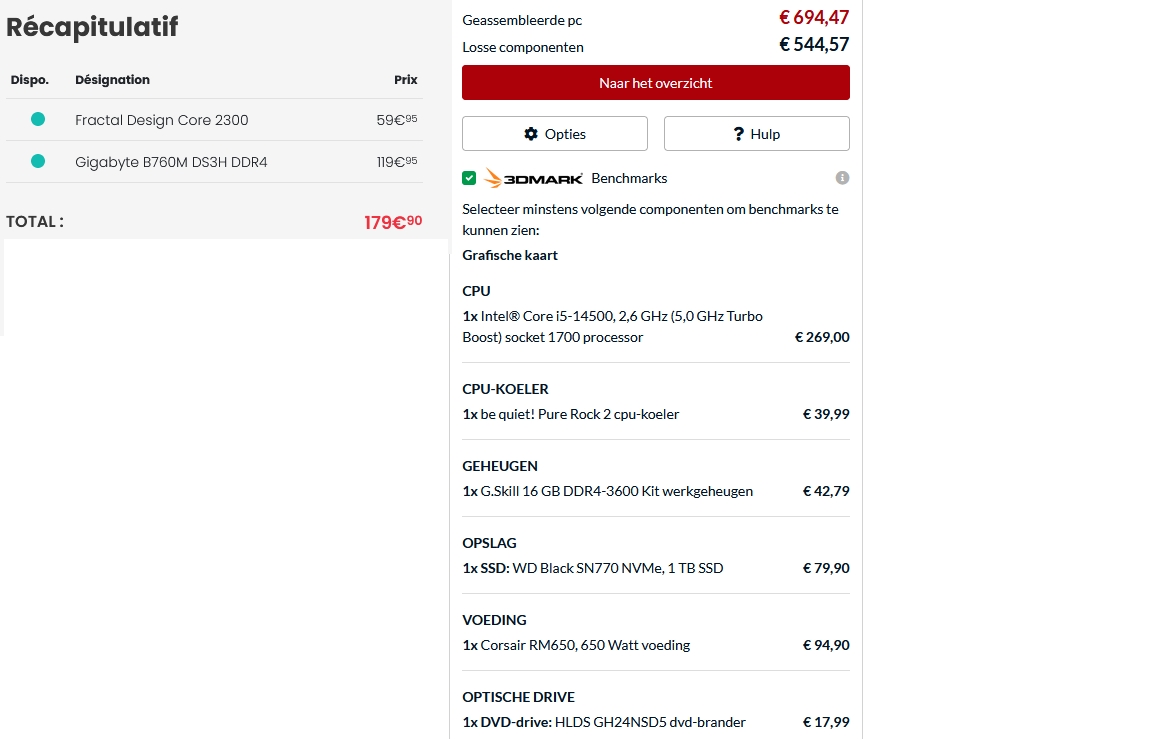Click the Geassembleerde pc price € 694,47
Screen dimensions: 1161x740
point(814,17)
